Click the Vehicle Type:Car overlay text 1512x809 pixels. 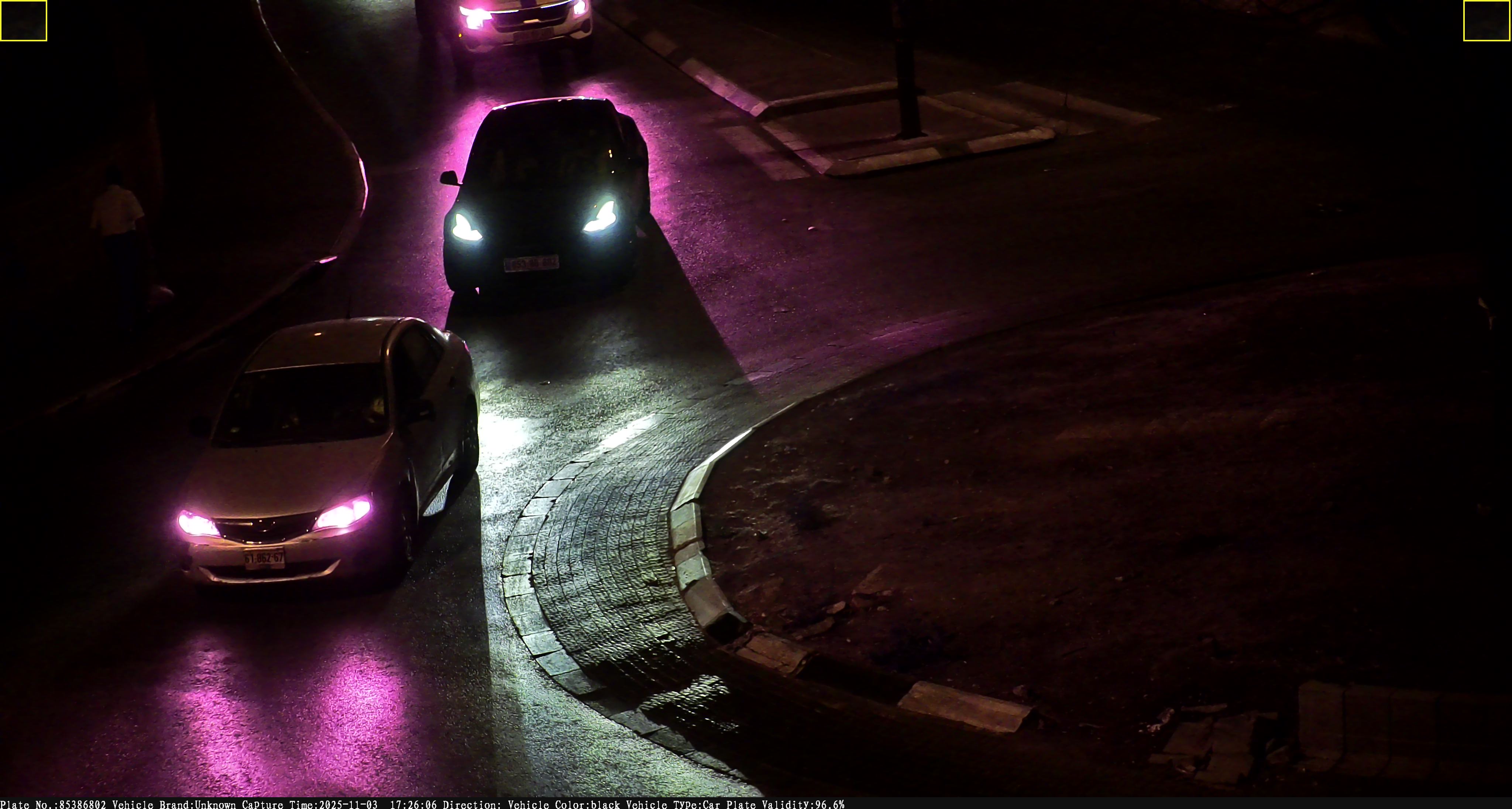coord(673,804)
